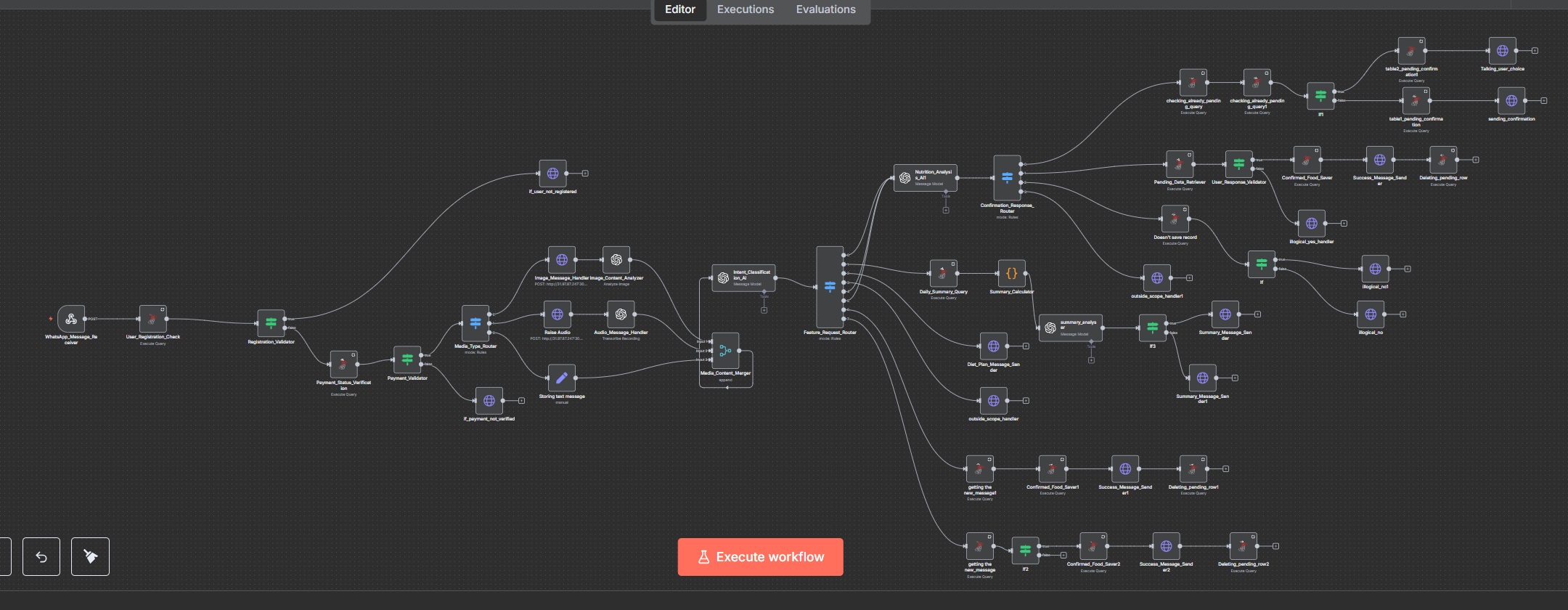Select the Image_Content_Analyzer OpenAI node
The width and height of the screenshot is (1568, 610).
pos(616,260)
